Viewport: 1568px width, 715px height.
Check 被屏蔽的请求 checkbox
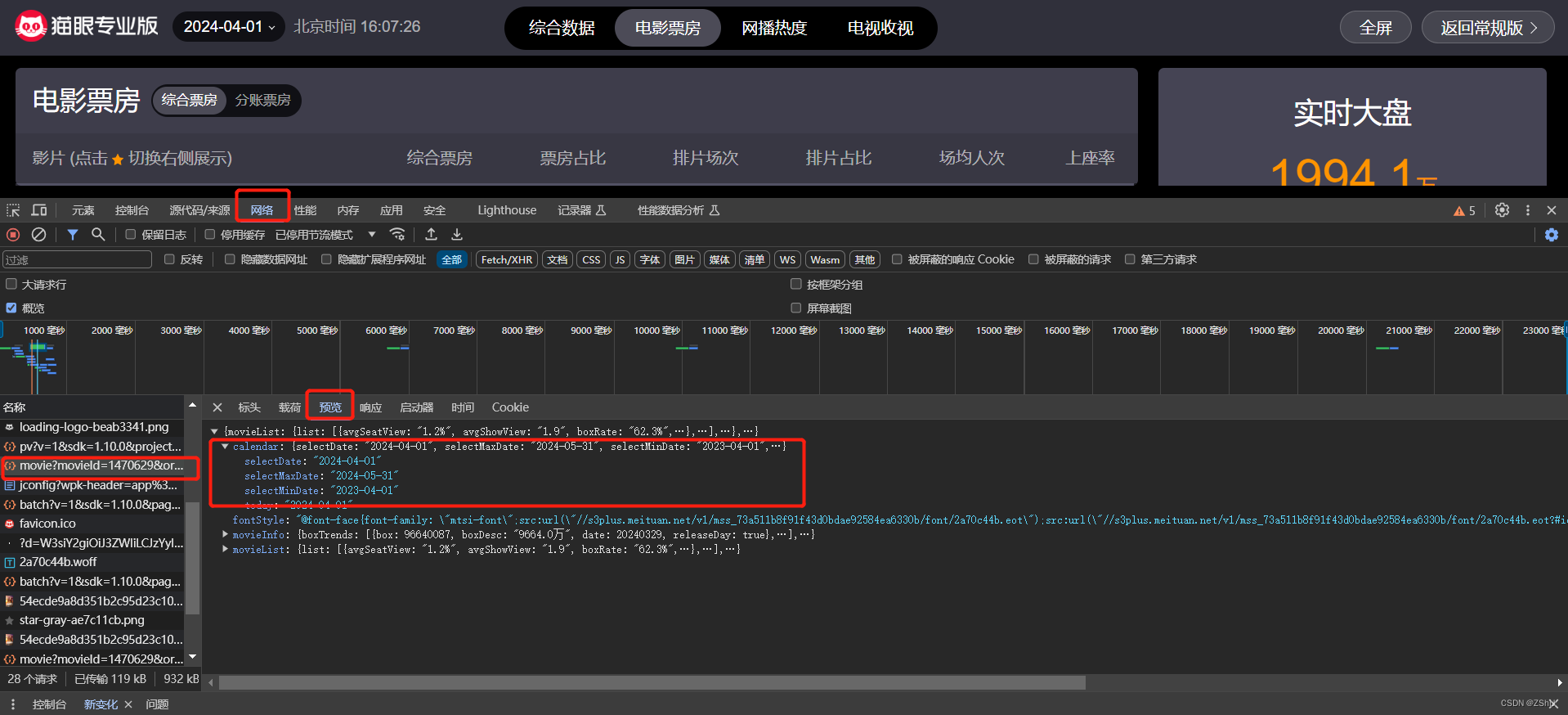1033,259
